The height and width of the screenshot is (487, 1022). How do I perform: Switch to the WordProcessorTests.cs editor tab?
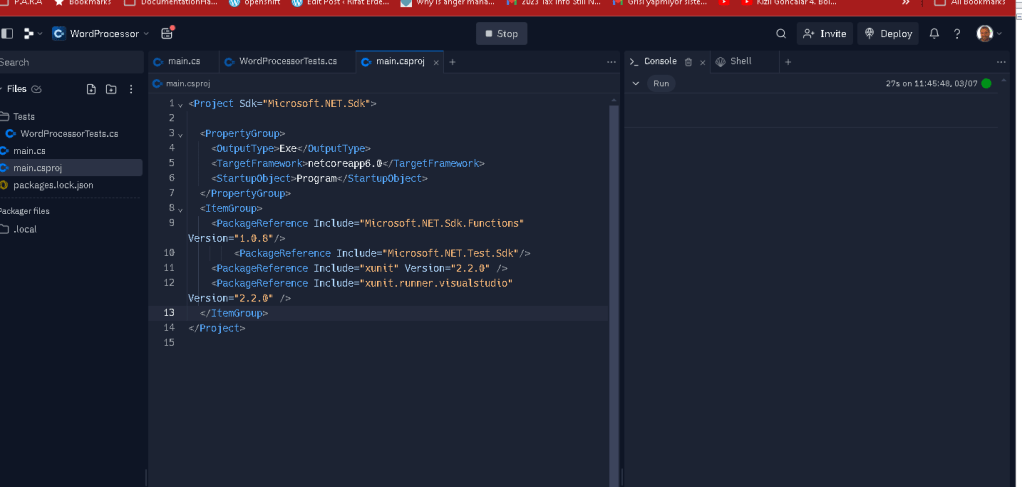point(287,61)
